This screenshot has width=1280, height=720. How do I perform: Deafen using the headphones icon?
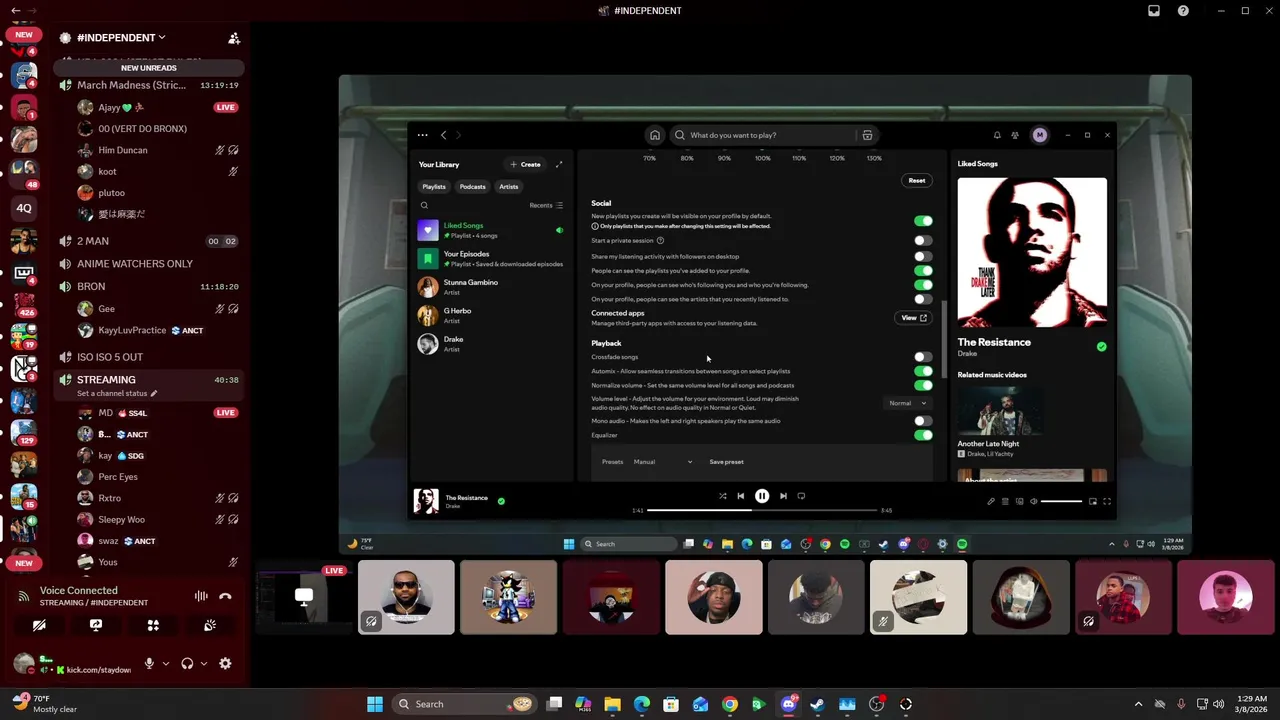point(187,663)
